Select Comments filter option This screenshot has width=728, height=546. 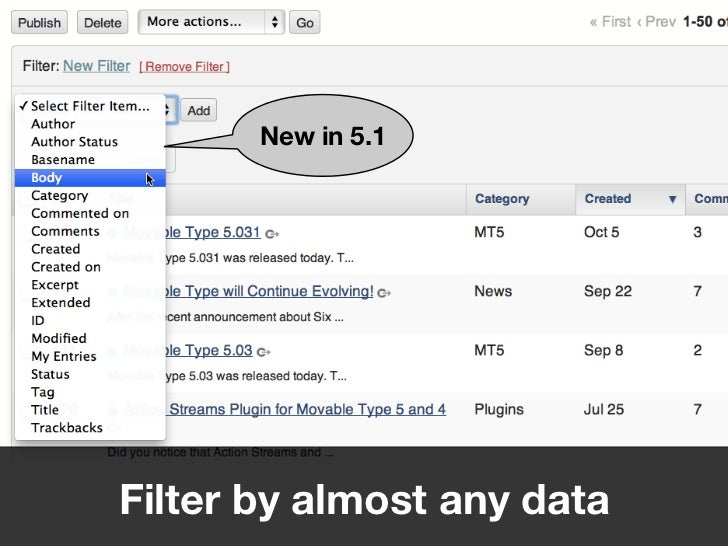coord(90,231)
